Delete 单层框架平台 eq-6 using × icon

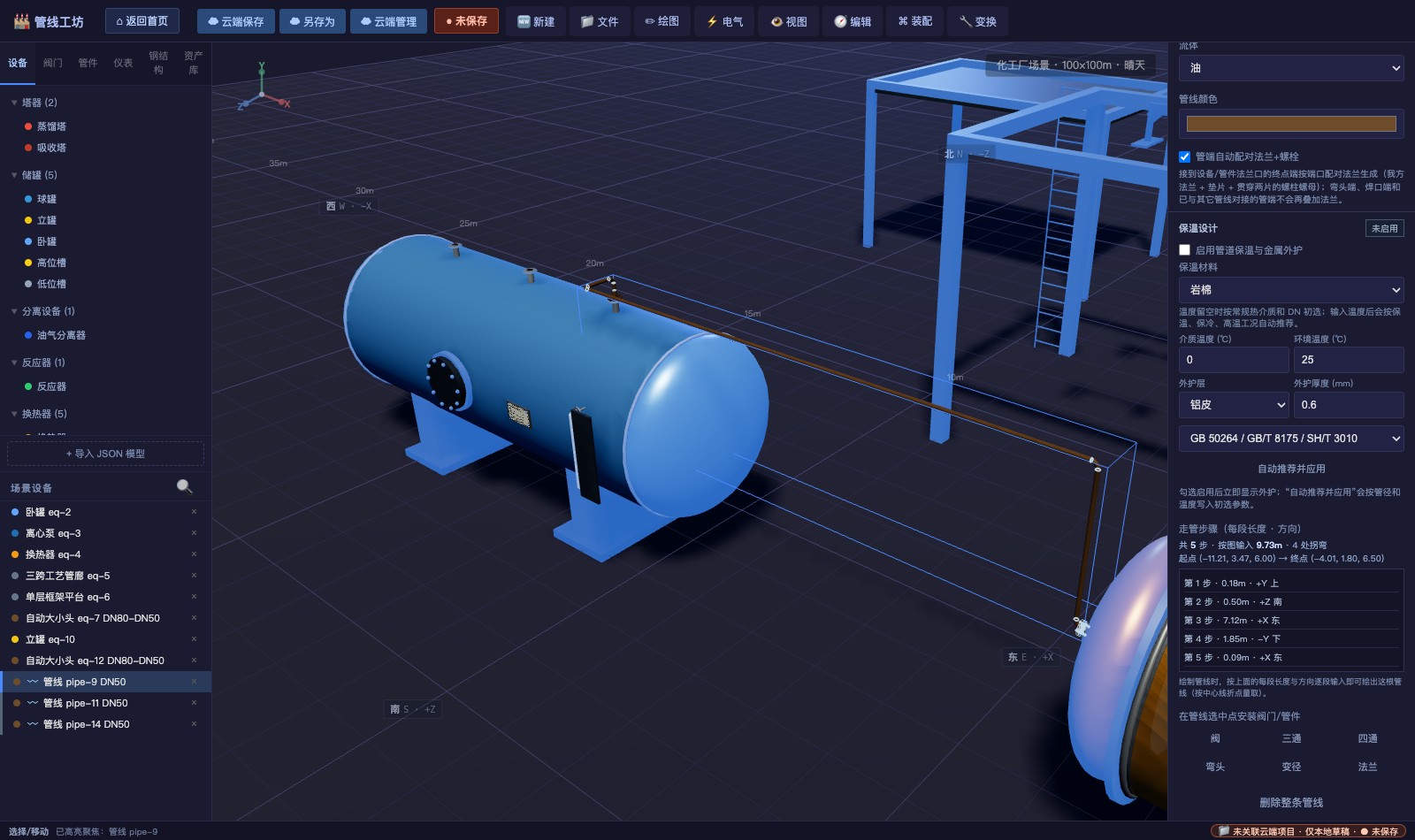click(x=195, y=597)
